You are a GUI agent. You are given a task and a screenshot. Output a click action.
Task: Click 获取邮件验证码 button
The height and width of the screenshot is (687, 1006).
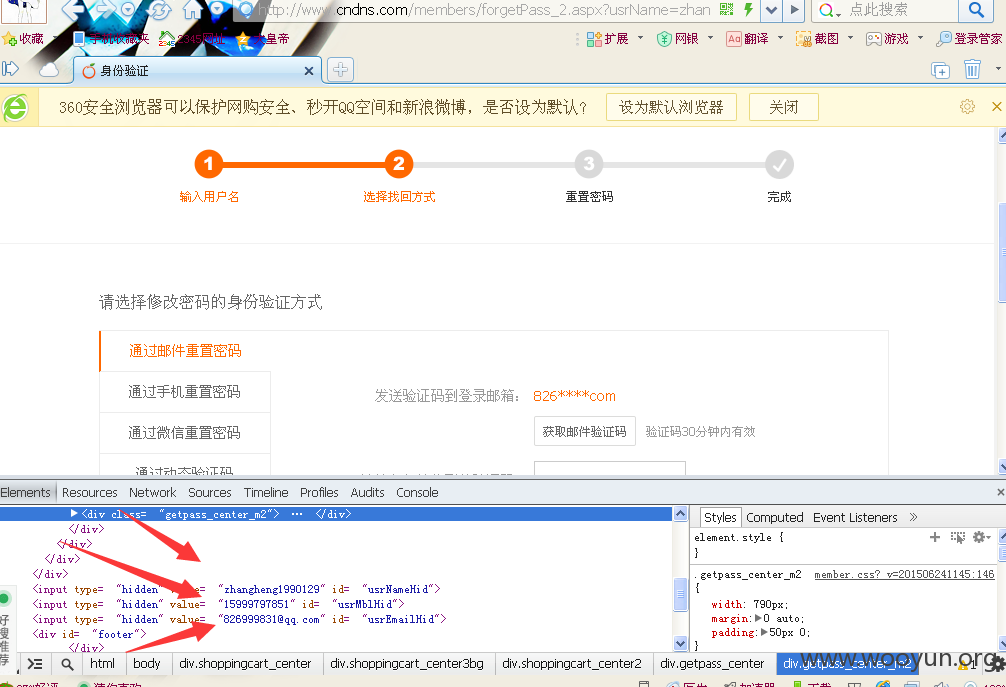tap(584, 432)
